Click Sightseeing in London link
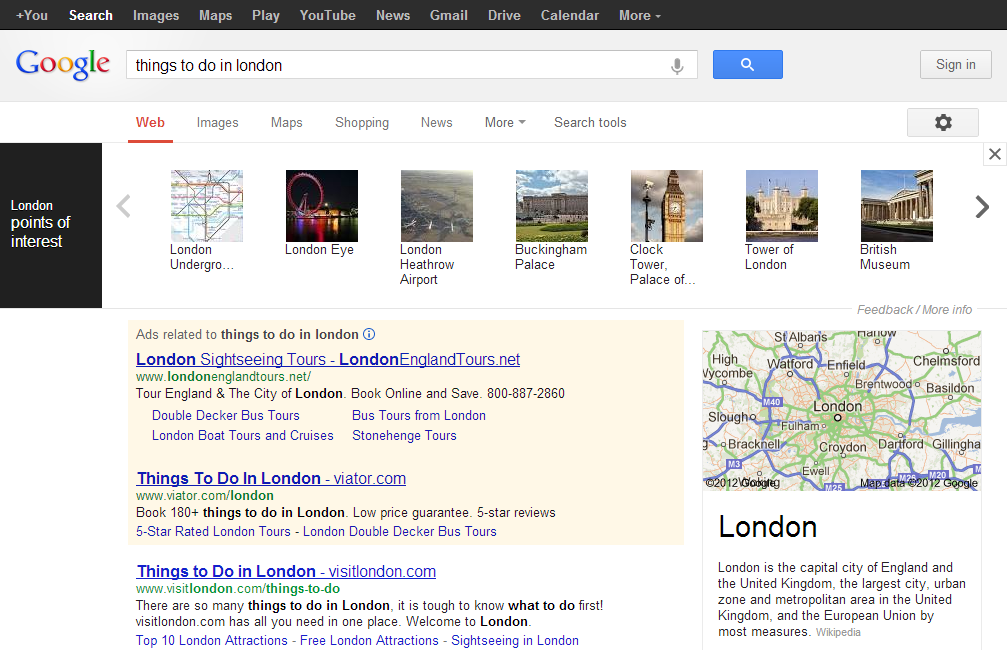This screenshot has width=1007, height=650. click(514, 640)
